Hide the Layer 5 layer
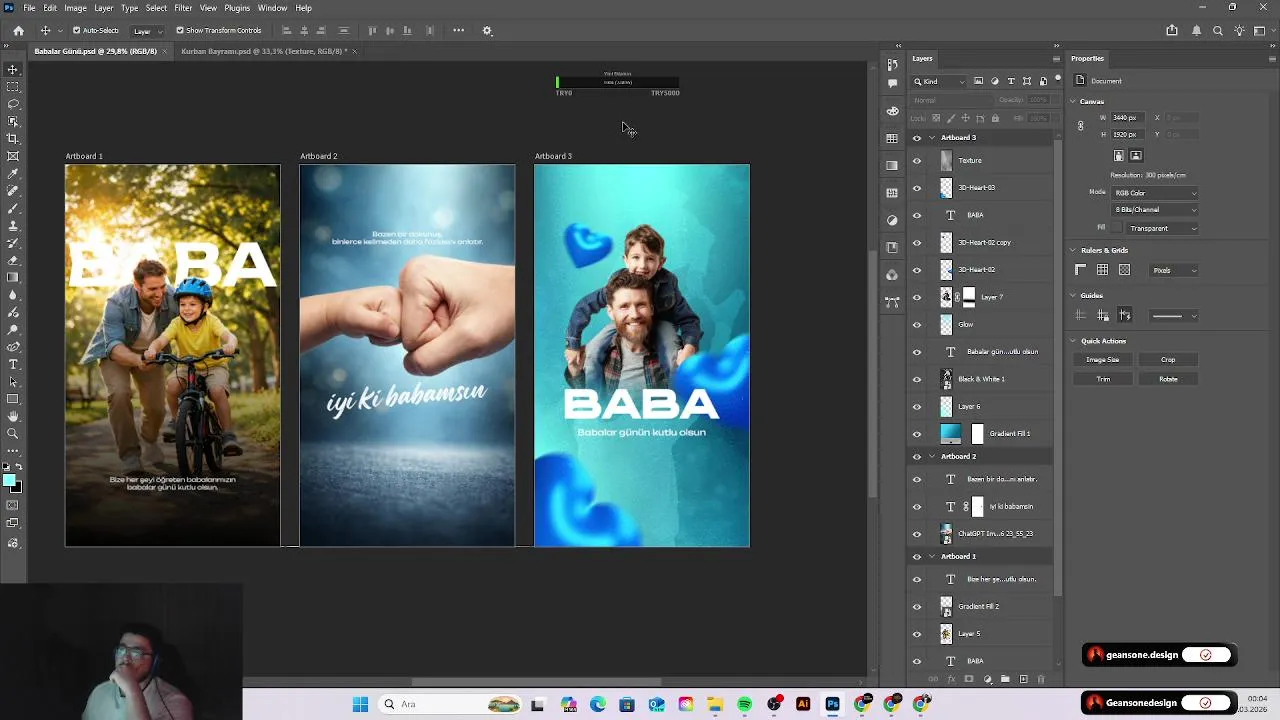Image resolution: width=1280 pixels, height=720 pixels. tap(917, 634)
